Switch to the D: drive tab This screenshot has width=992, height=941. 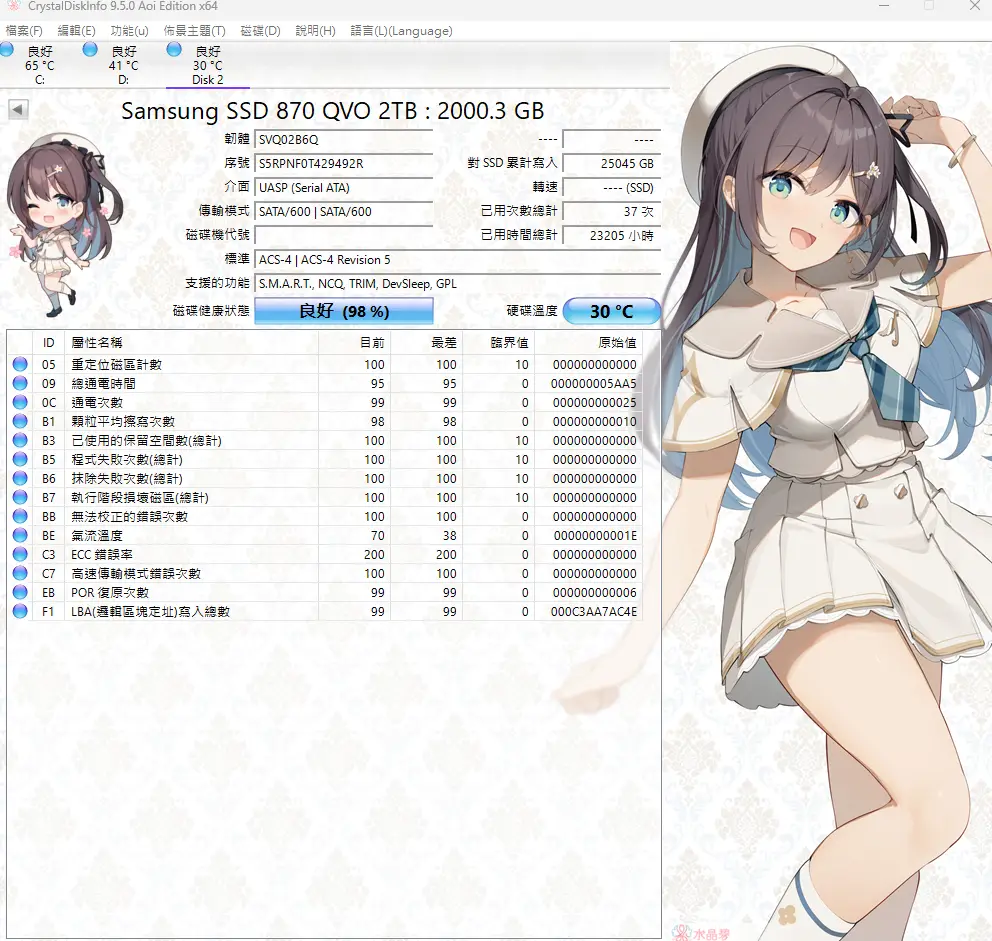point(123,65)
